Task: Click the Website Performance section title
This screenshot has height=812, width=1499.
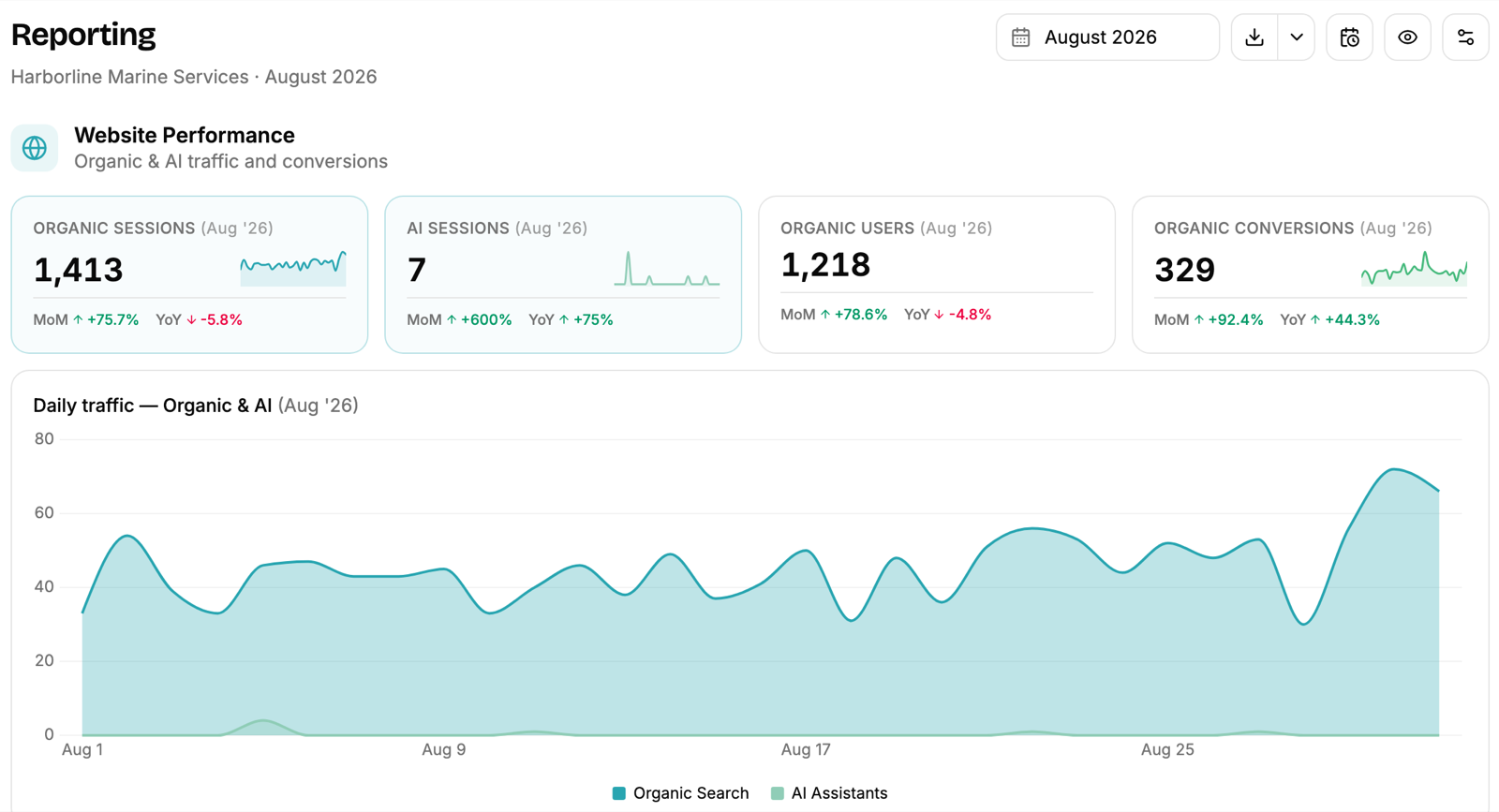Action: point(185,135)
